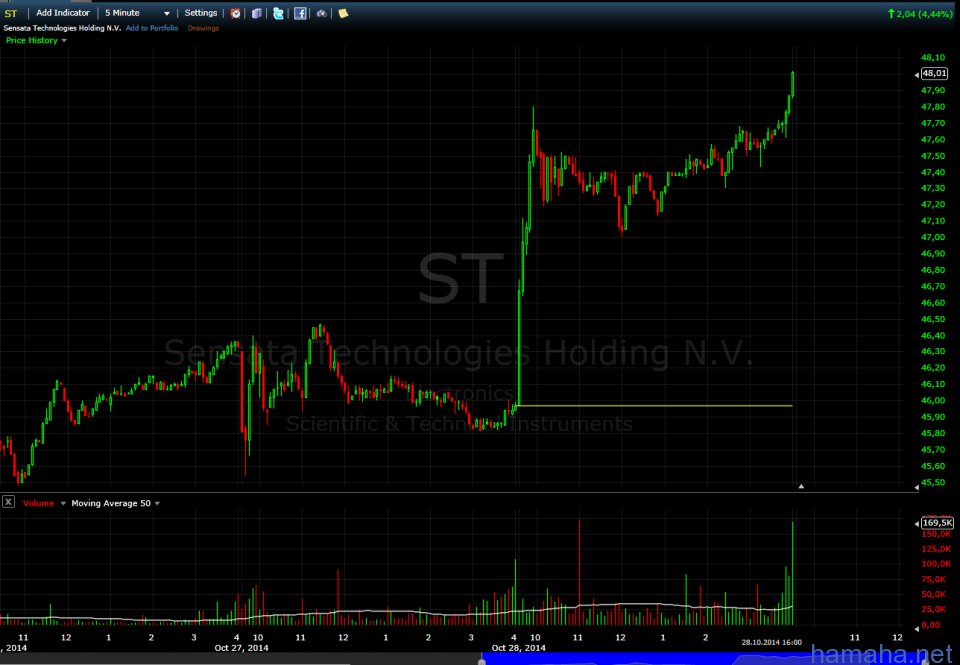Open the chart Settings menu
The height and width of the screenshot is (665, 960).
200,13
